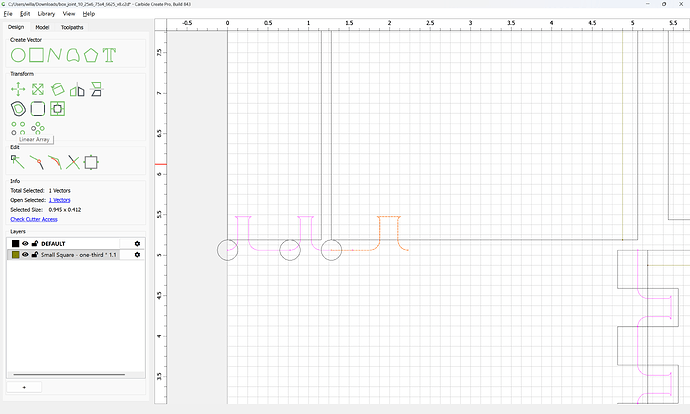Toggle visibility eye of Small Square layer

[x=25, y=255]
